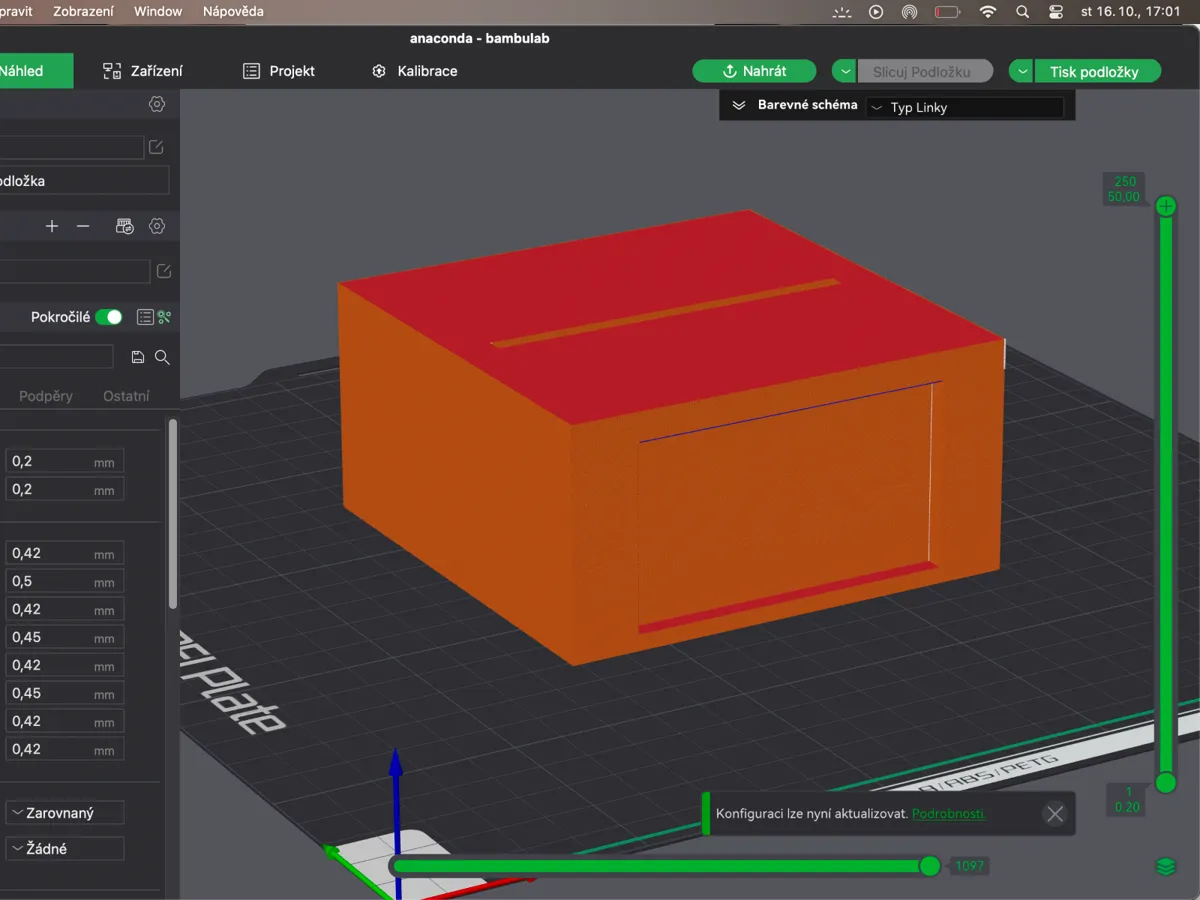Edit the Podložka preset with the pencil icon
Image resolution: width=1200 pixels, height=900 pixels.
[156, 146]
